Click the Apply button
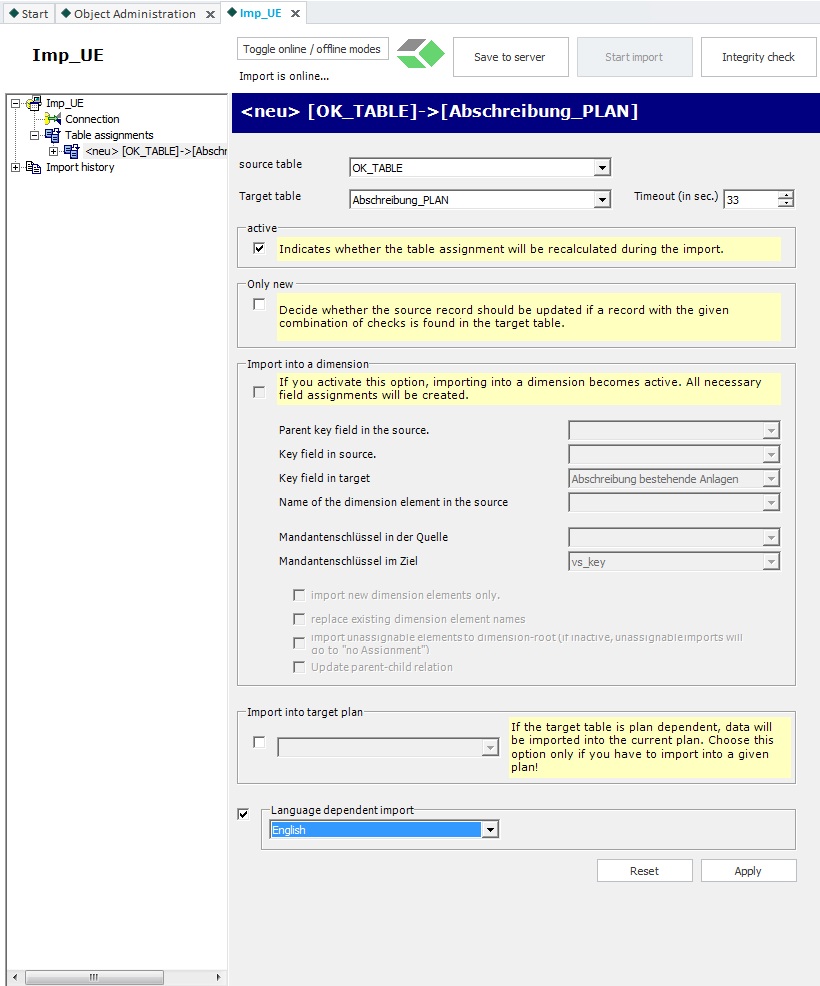The height and width of the screenshot is (986, 820). point(748,871)
